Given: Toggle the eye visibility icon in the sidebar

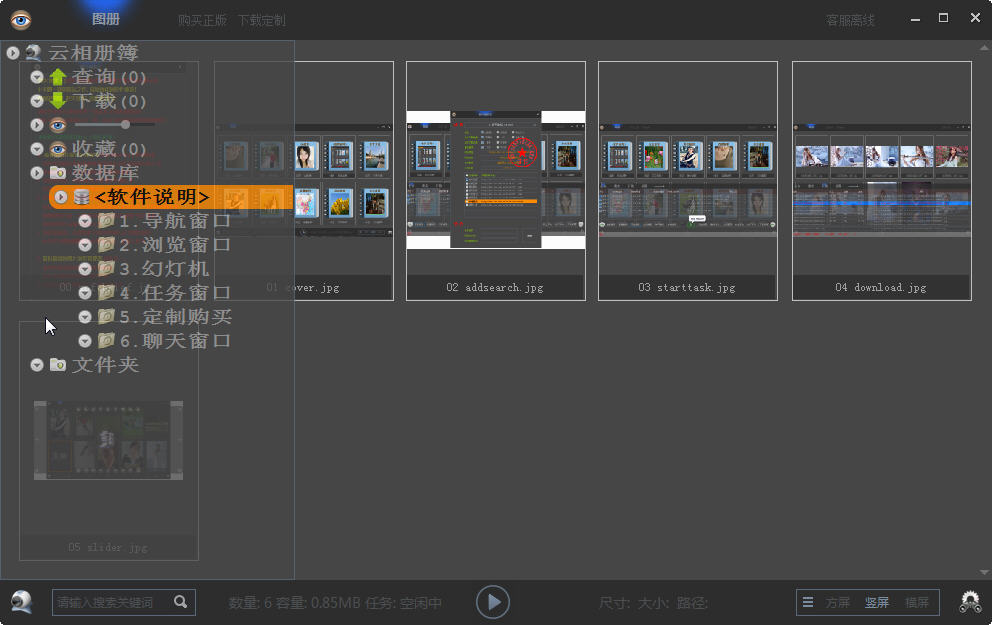Looking at the screenshot, I should point(59,125).
